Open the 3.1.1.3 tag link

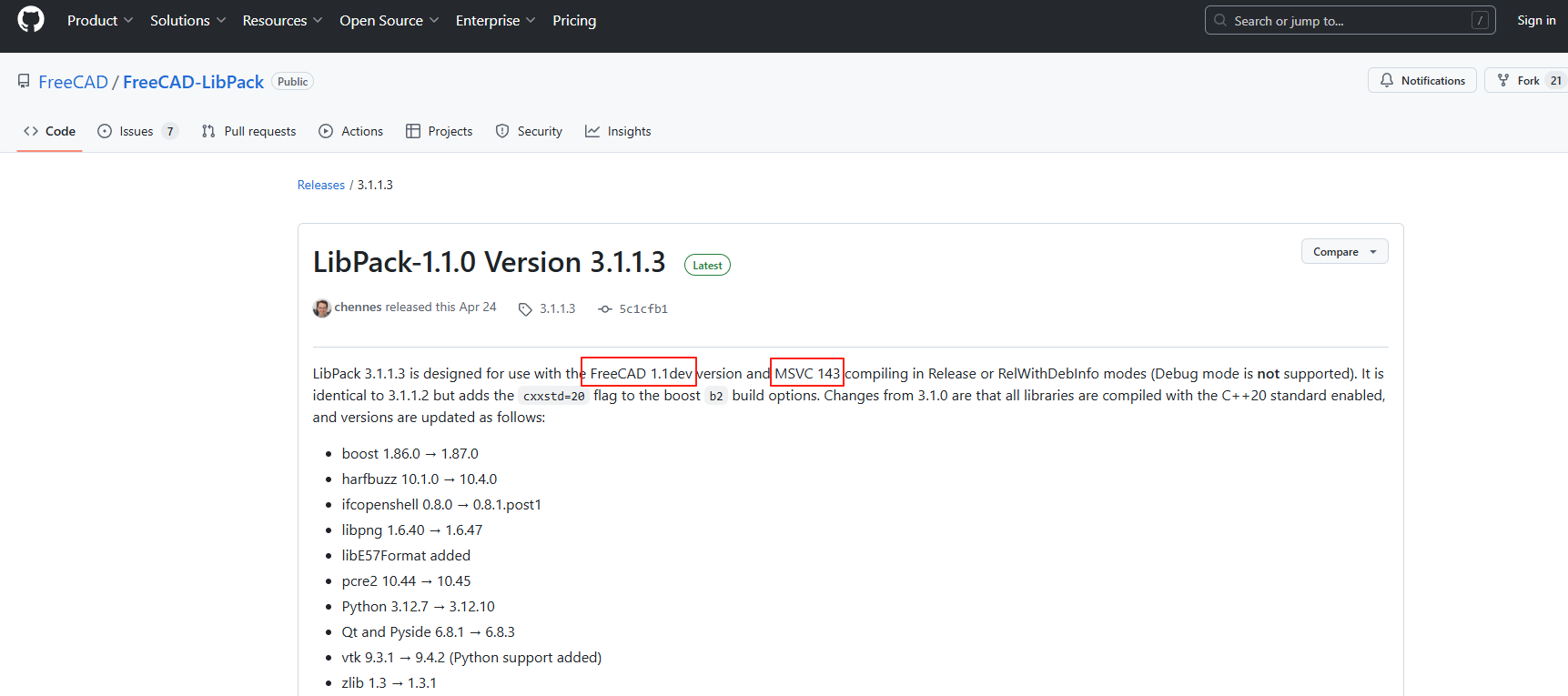click(547, 308)
